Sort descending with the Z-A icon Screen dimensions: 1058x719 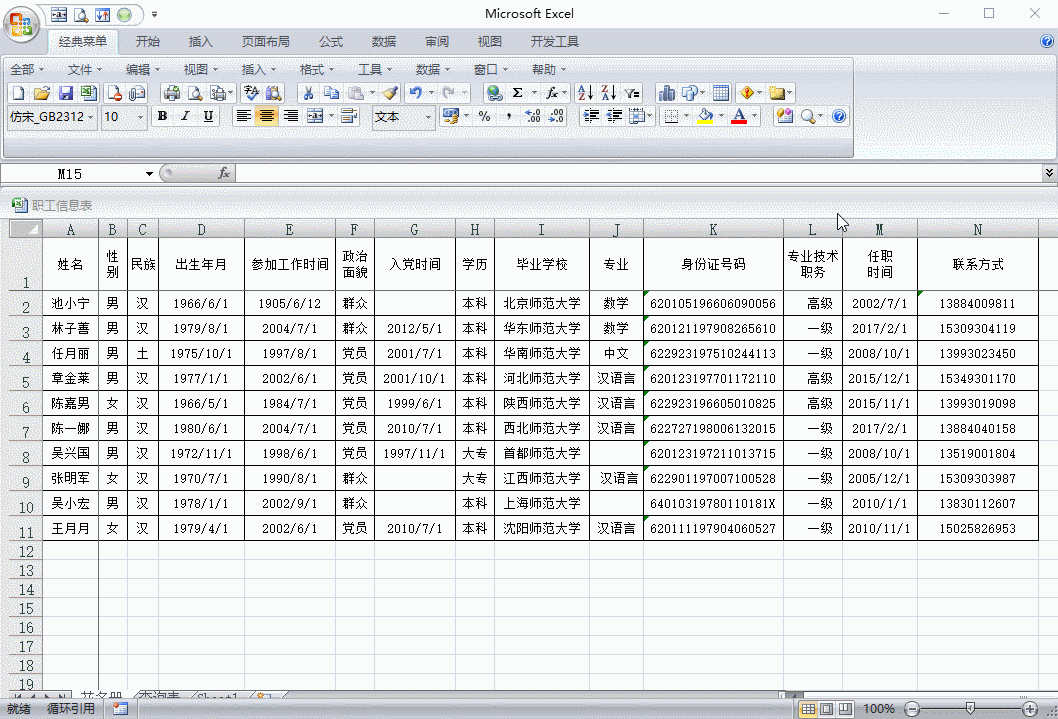609,93
